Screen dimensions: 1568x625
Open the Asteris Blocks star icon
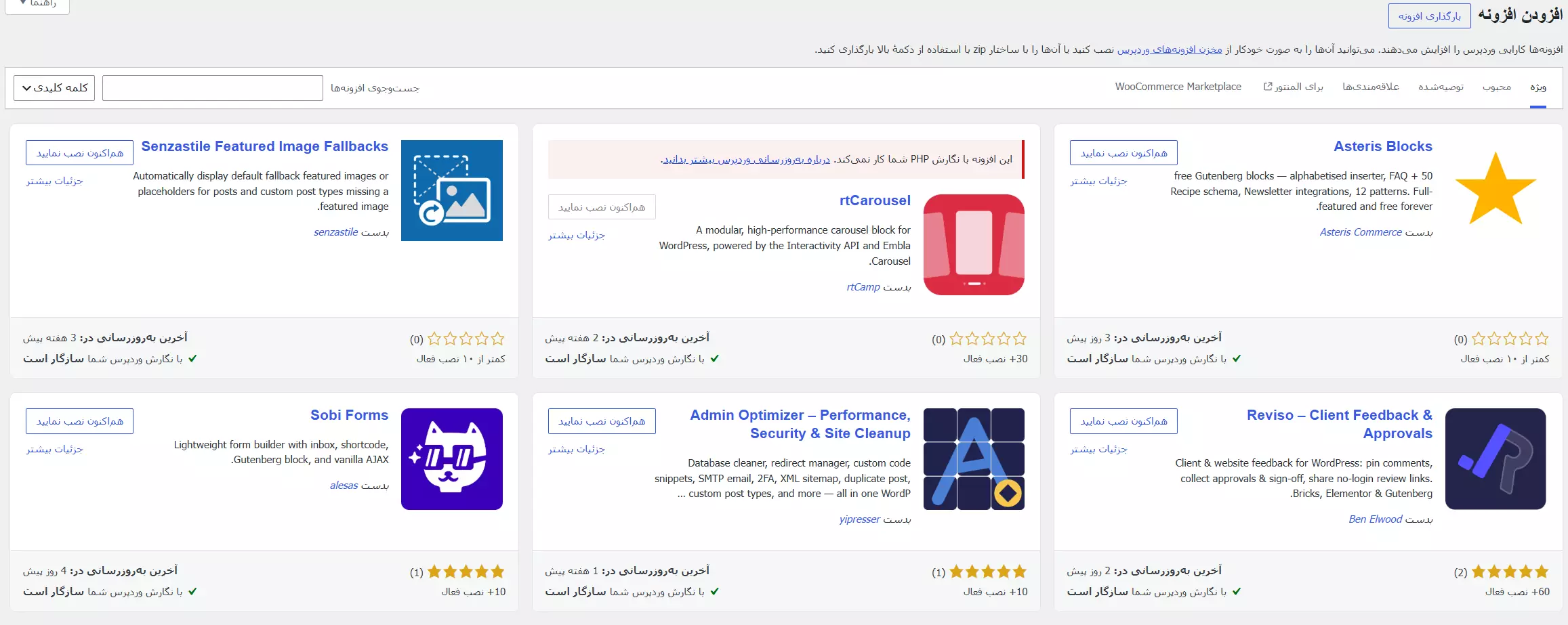1495,190
